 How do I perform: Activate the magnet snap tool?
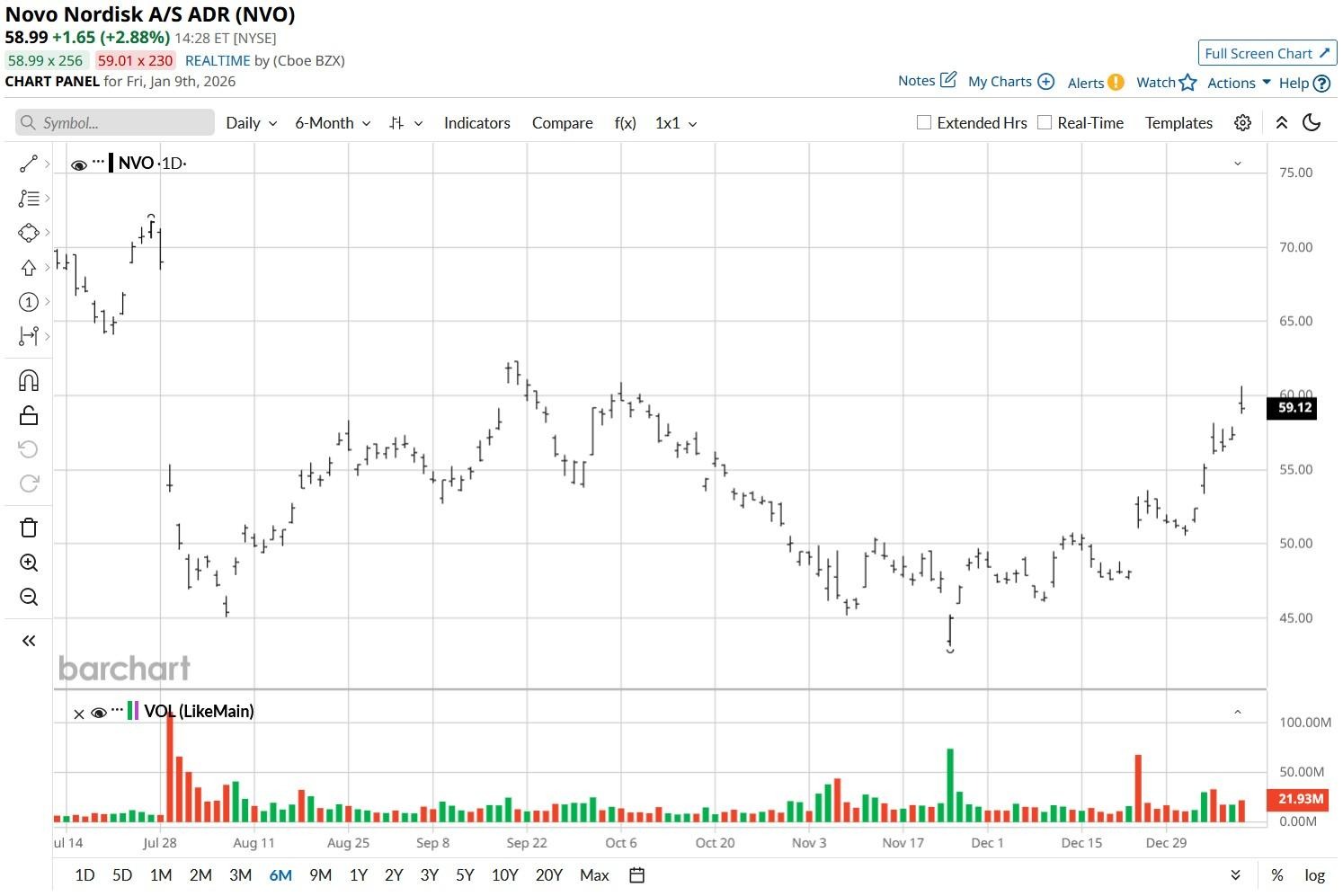28,380
